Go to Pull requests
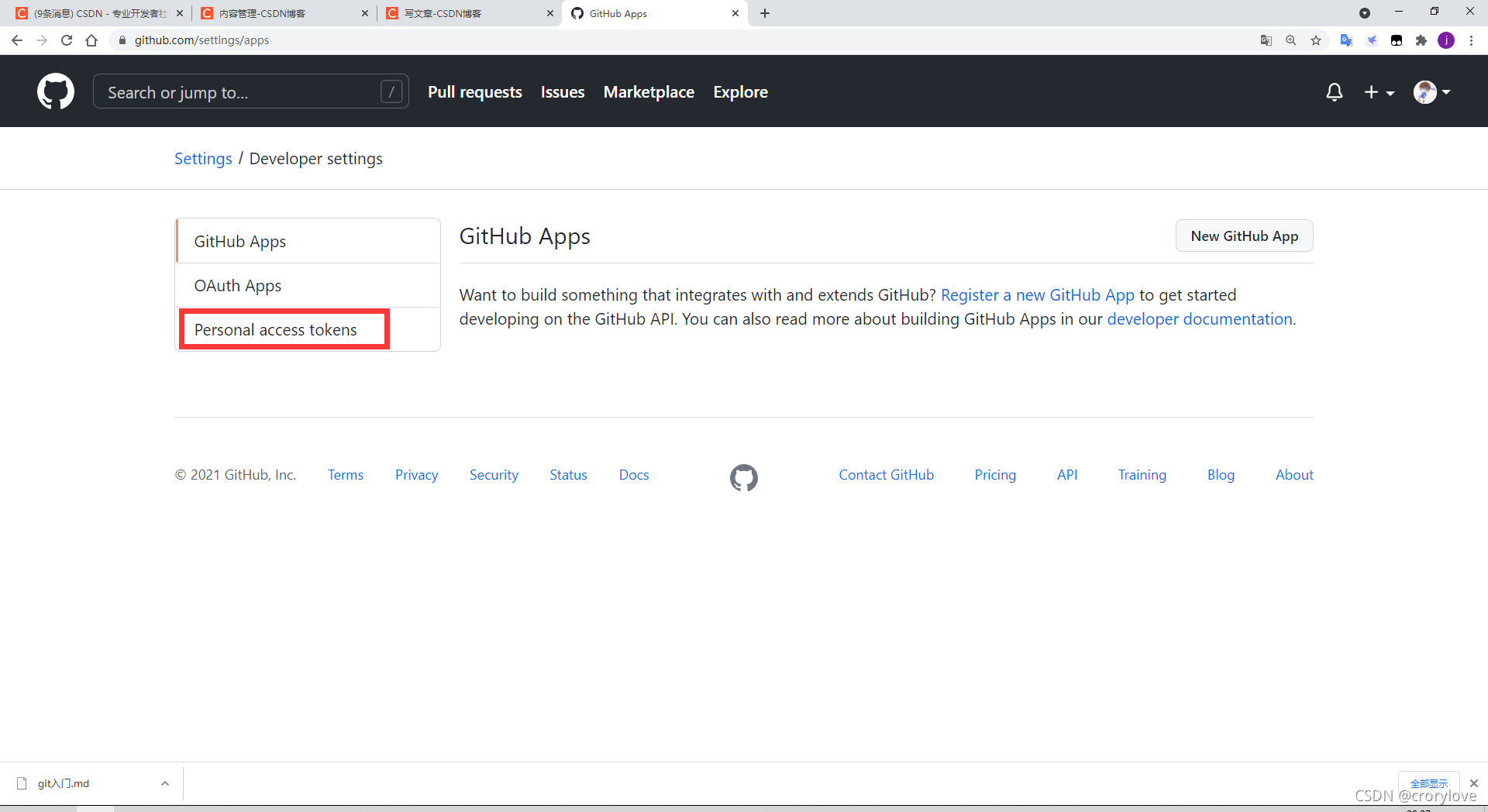 click(x=475, y=92)
